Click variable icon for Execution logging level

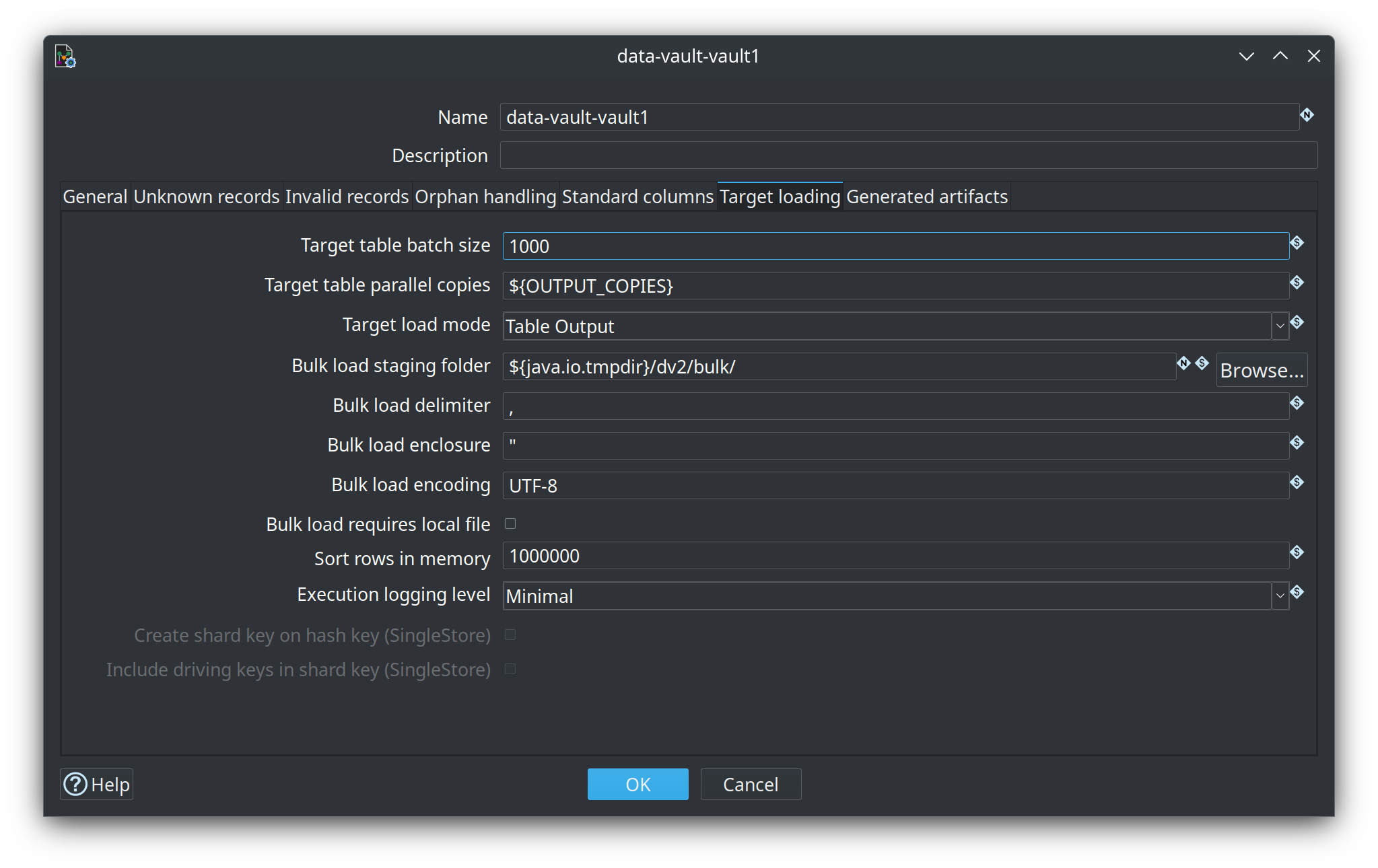coord(1297,592)
